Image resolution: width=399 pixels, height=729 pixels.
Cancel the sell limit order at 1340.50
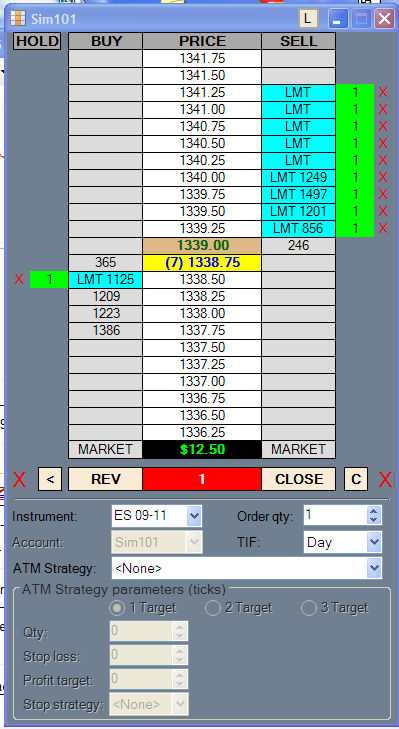[x=383, y=143]
